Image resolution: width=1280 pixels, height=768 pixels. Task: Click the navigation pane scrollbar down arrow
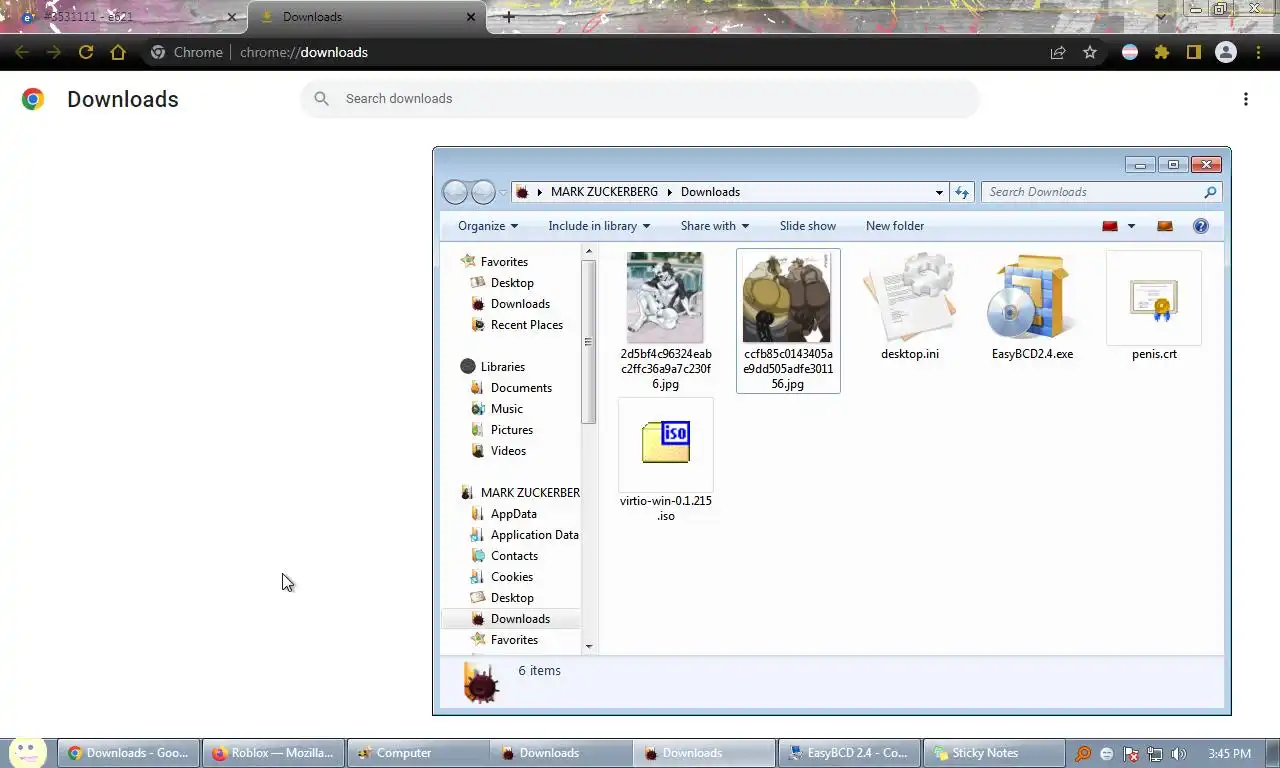[589, 646]
